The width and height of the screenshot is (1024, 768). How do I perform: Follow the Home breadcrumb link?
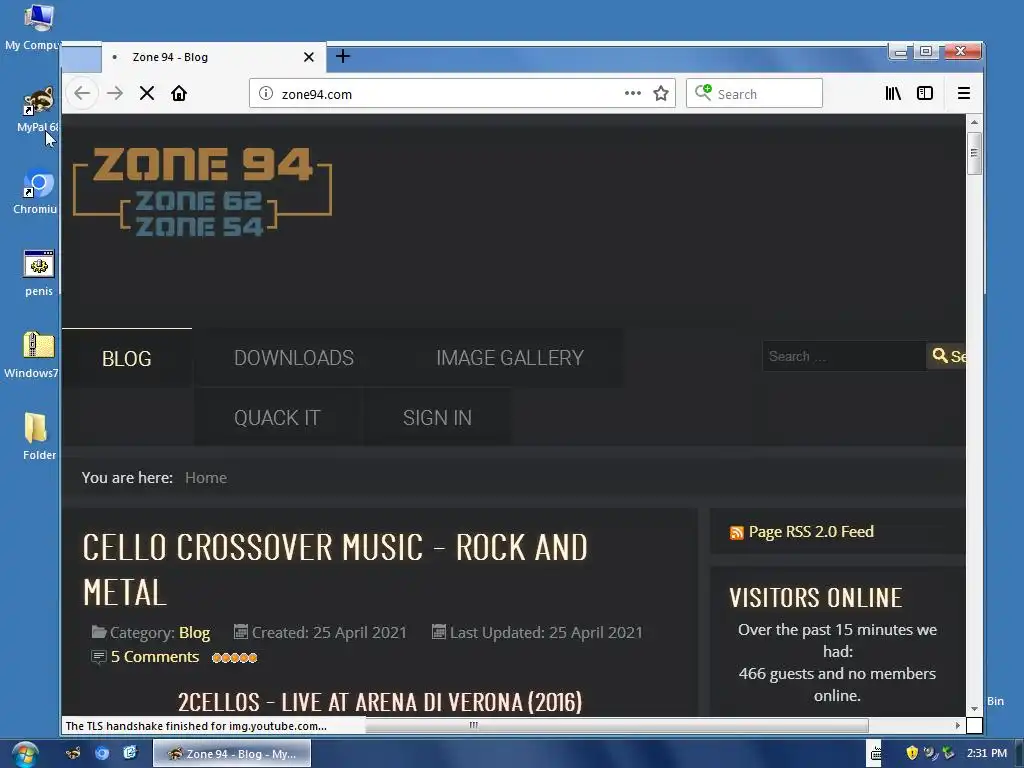(x=206, y=477)
